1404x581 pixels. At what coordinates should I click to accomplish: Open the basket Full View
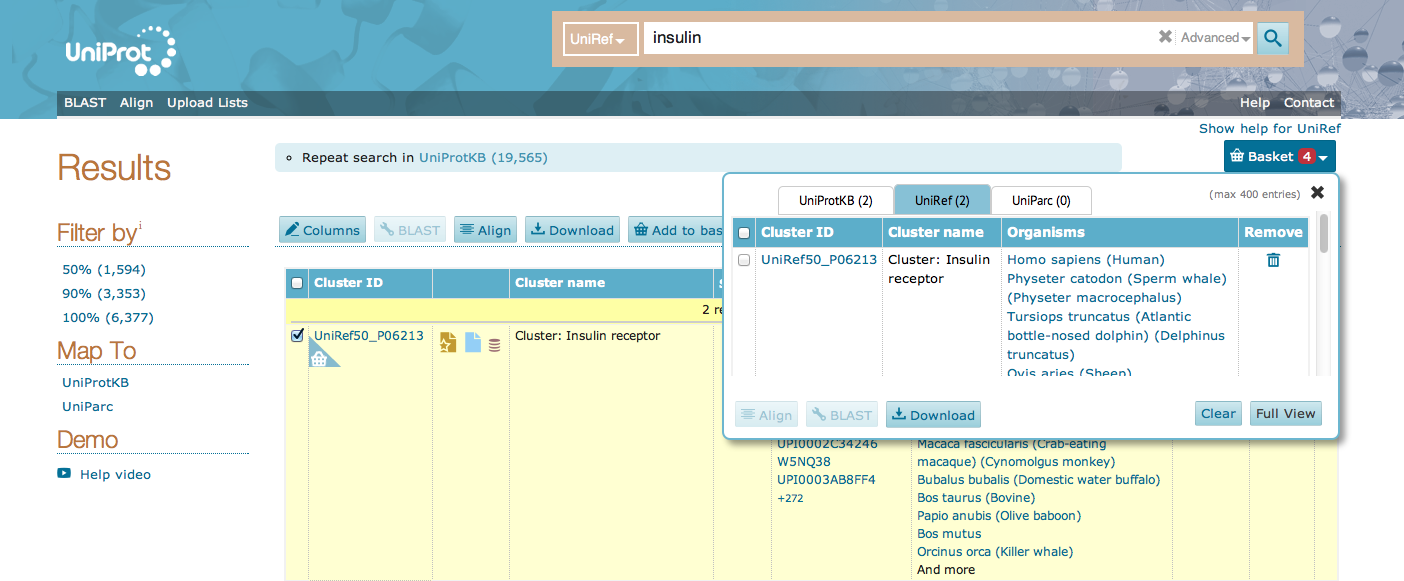click(1286, 414)
